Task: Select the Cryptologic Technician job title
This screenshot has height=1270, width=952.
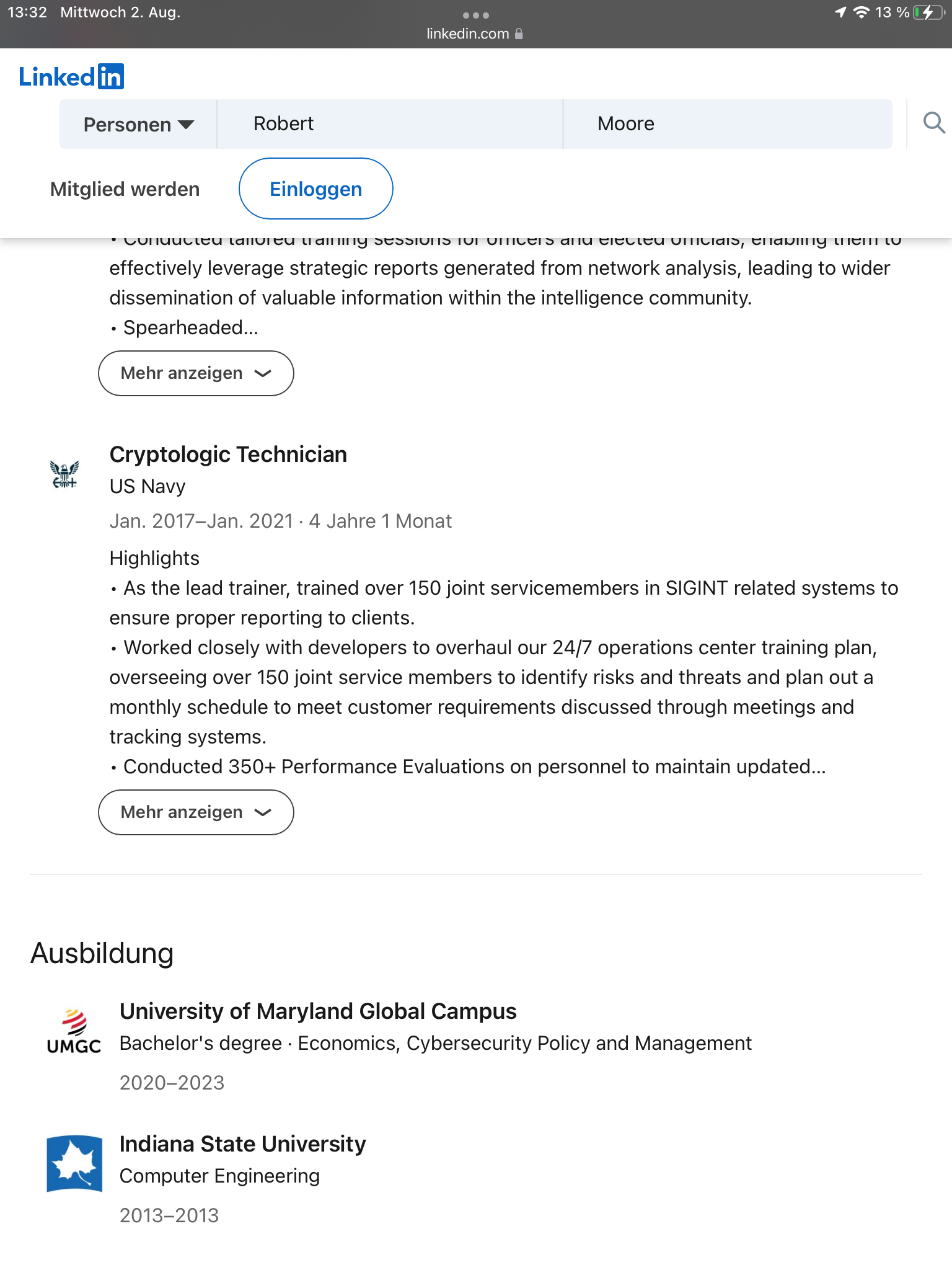Action: pyautogui.click(x=228, y=455)
